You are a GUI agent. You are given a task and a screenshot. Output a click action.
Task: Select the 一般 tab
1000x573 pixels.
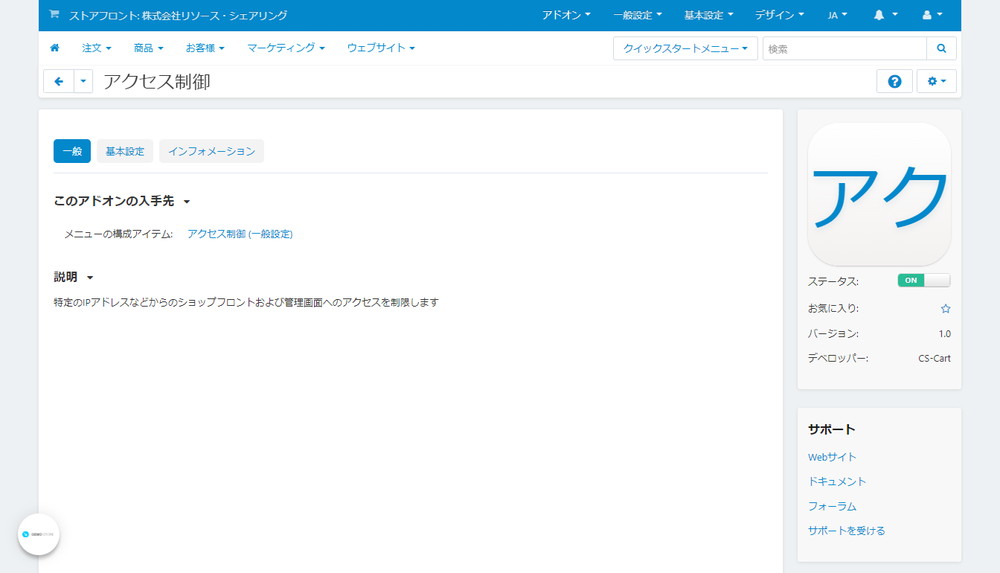point(72,151)
